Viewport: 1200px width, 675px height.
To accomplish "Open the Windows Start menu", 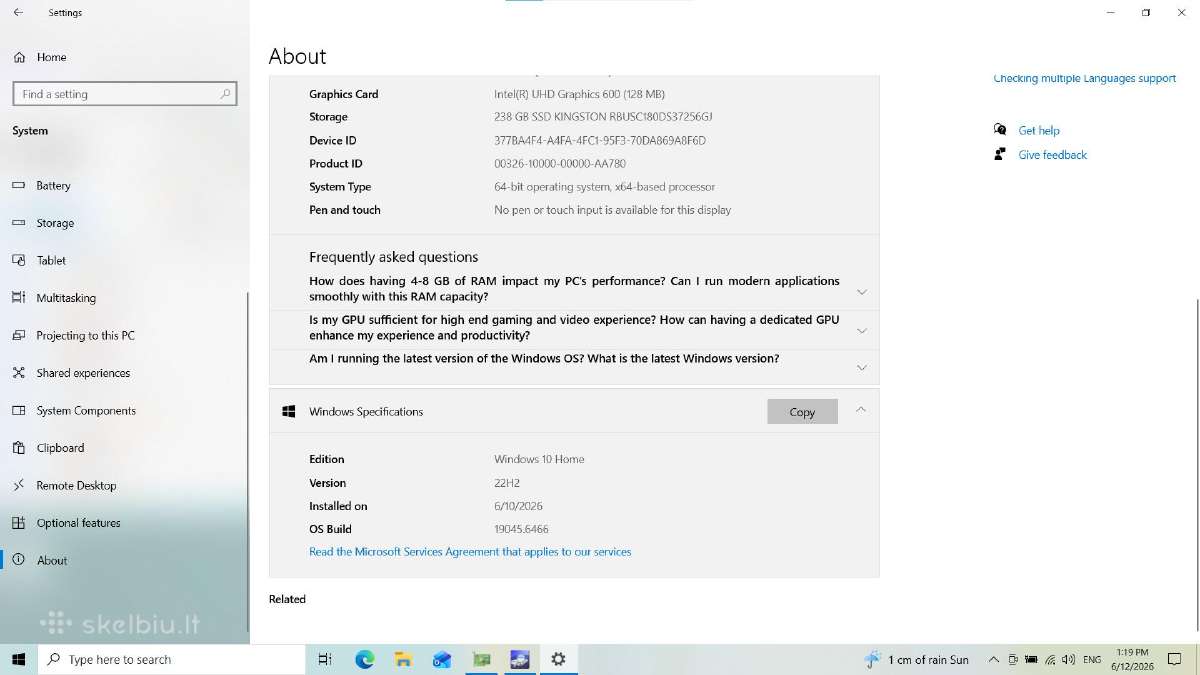I will (x=18, y=659).
